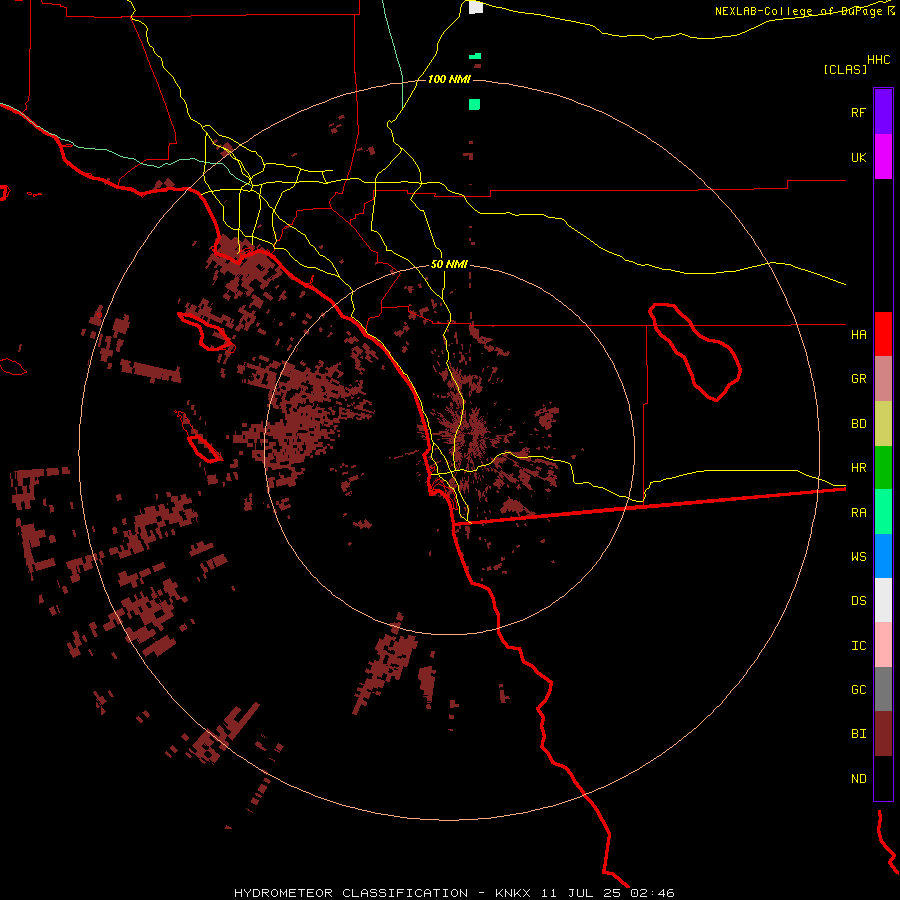This screenshot has height=900, width=900.
Task: Click the 'ND' legend label text
Action: 858,779
